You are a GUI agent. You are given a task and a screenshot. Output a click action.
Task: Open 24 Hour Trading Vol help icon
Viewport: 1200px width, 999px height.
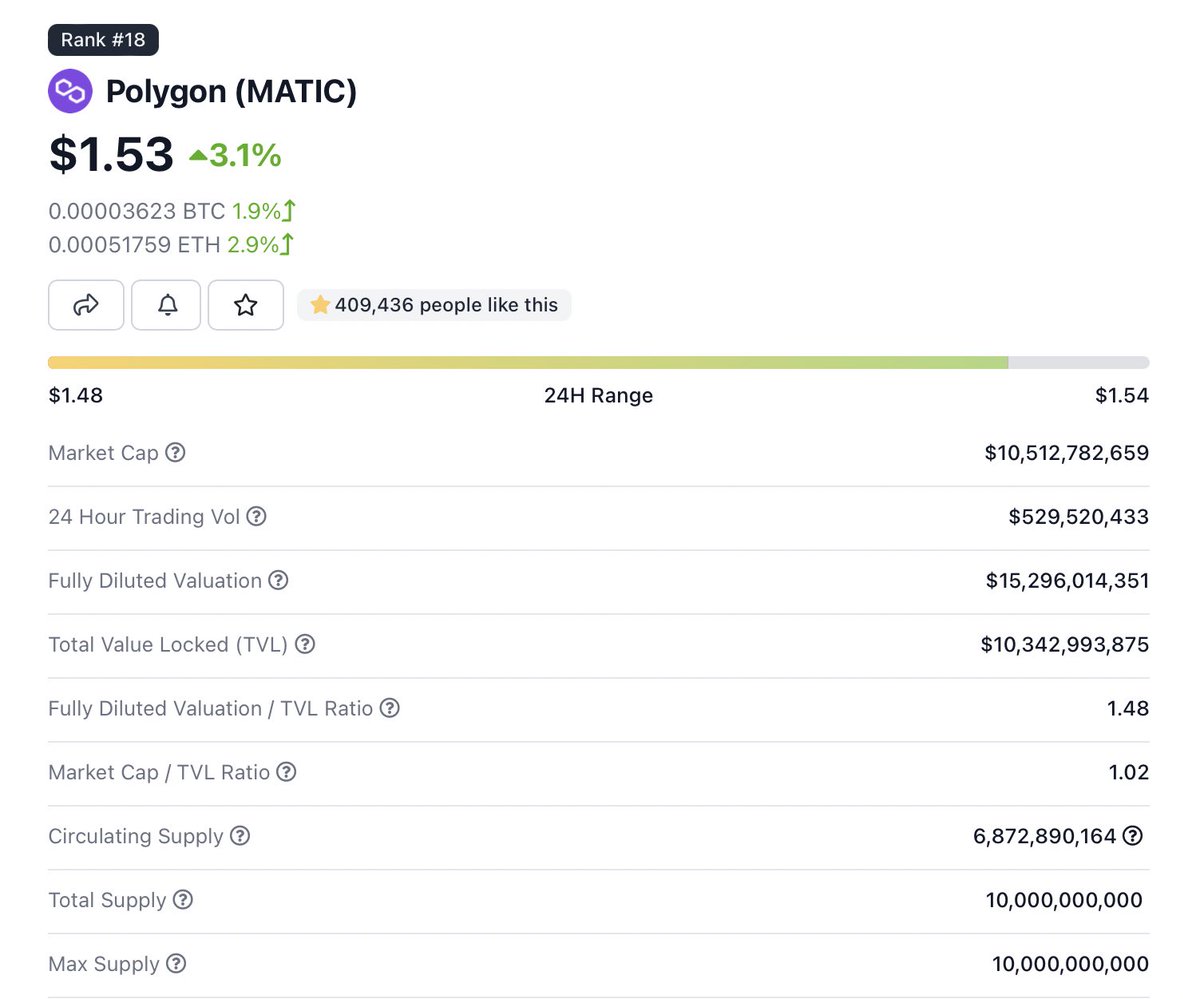[x=257, y=517]
